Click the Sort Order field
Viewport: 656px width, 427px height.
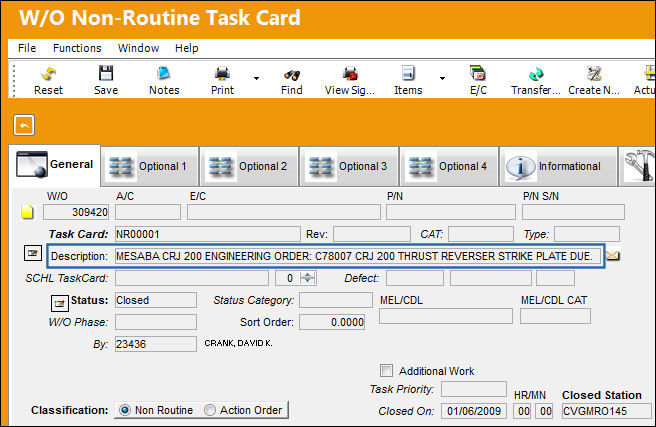point(332,322)
